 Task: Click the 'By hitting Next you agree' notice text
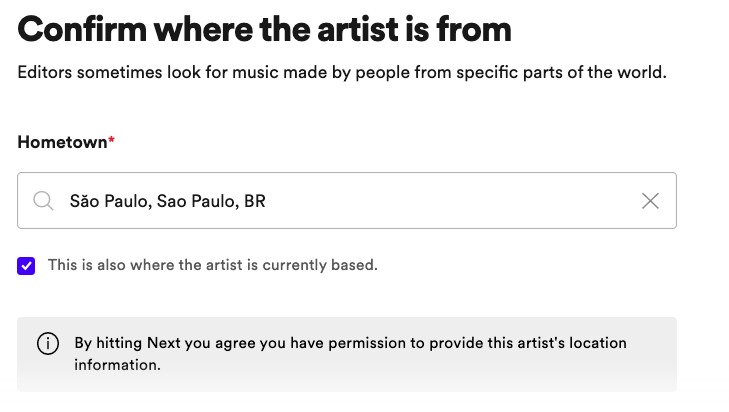point(180,343)
